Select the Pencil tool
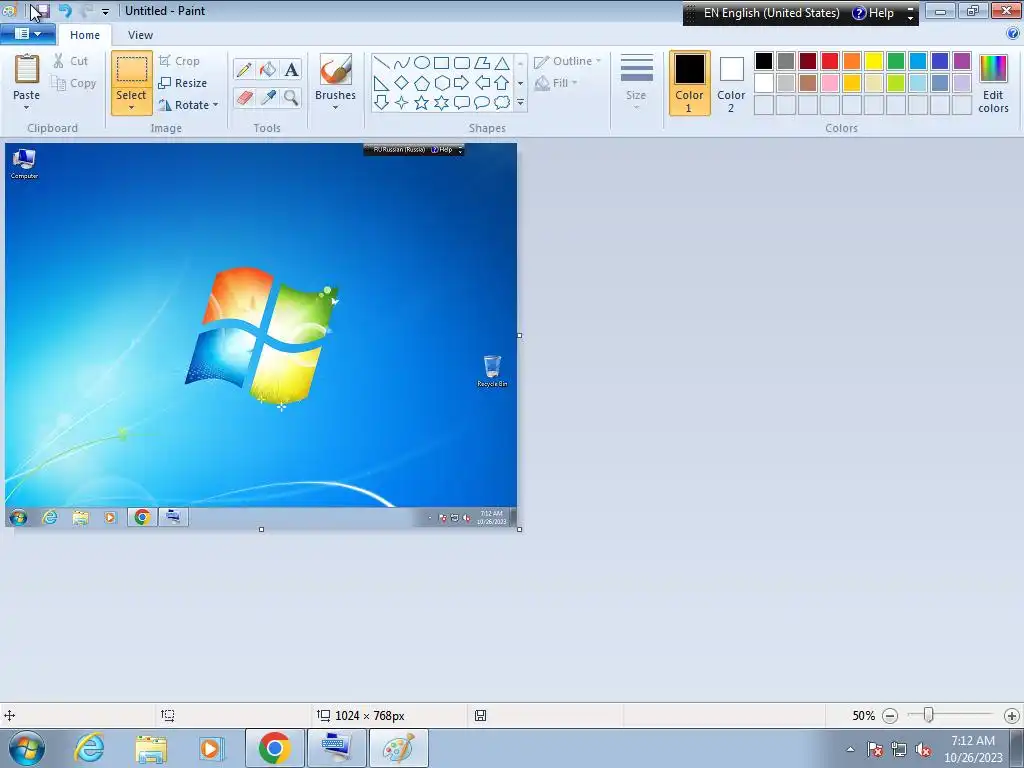 [244, 69]
